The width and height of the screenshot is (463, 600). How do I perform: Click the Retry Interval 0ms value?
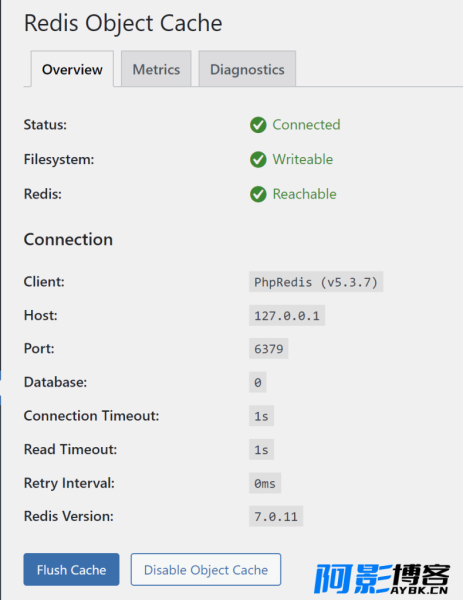tap(265, 483)
